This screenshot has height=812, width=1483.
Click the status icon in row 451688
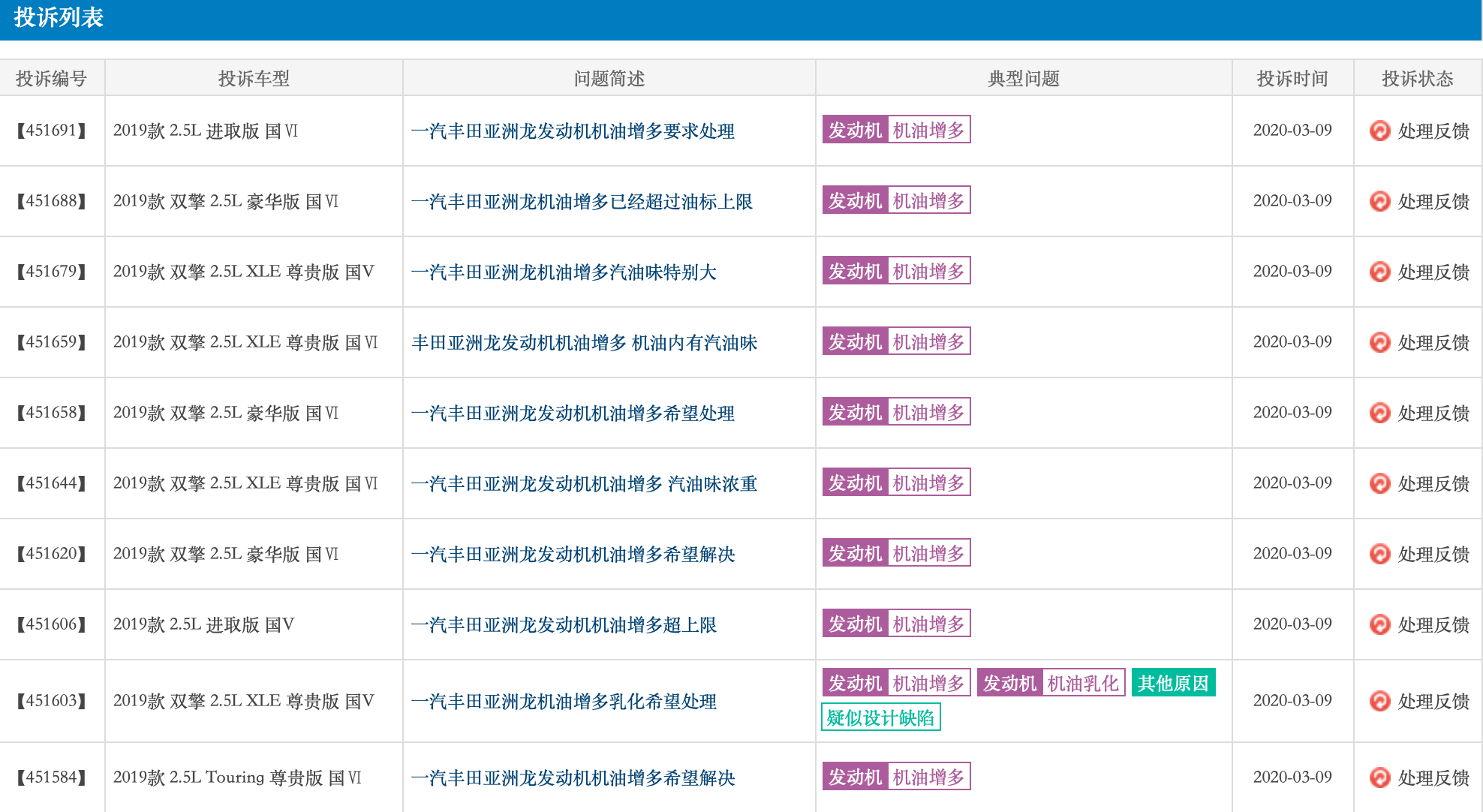click(x=1379, y=201)
